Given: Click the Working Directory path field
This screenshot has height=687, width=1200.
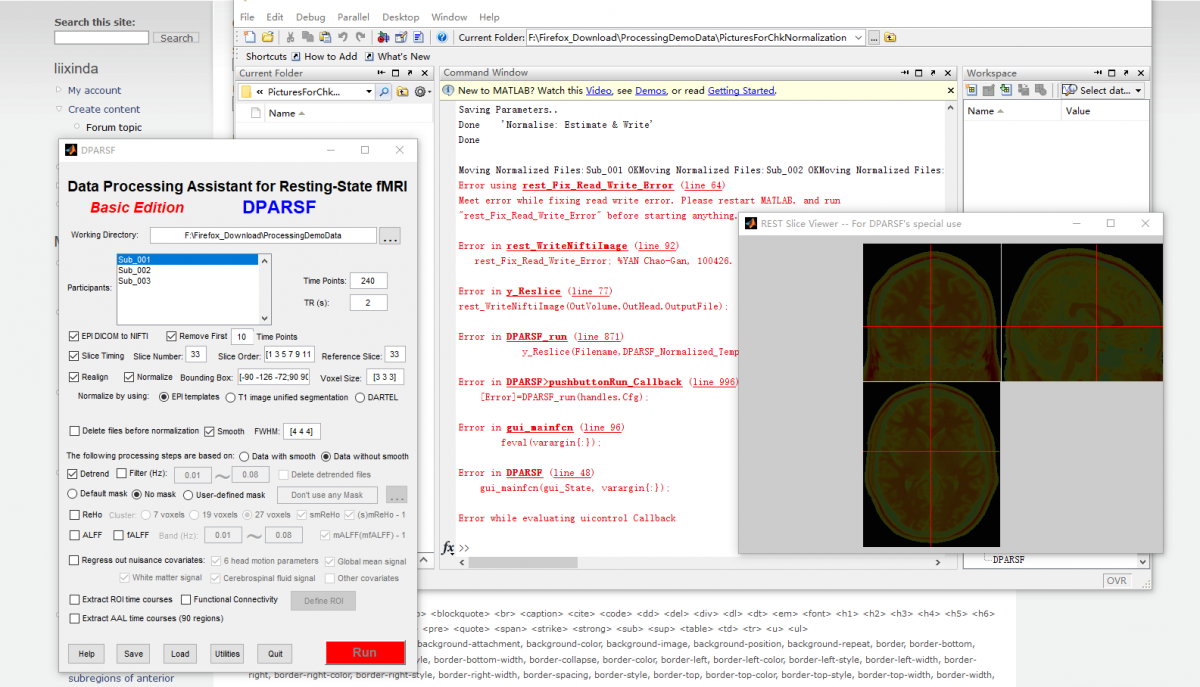Looking at the screenshot, I should 264,235.
